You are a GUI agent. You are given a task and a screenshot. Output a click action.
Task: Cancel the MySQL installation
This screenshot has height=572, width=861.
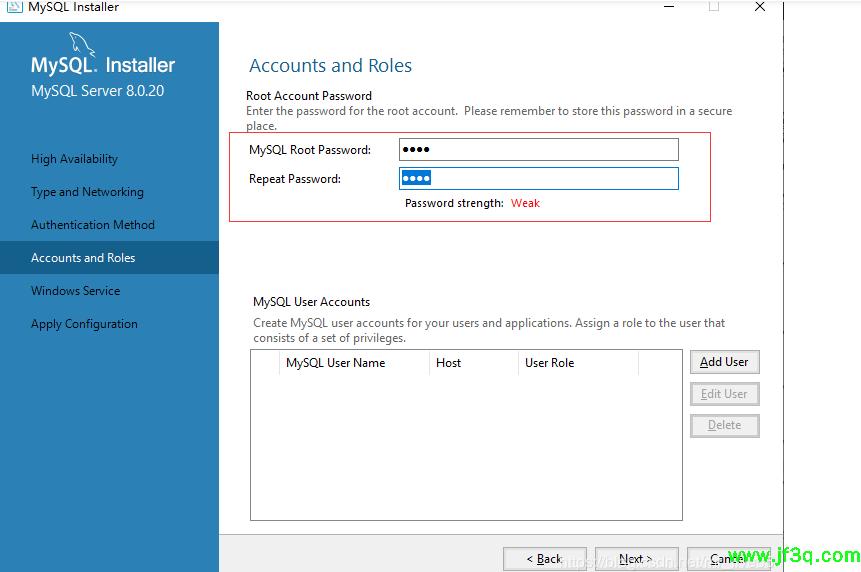pyautogui.click(x=727, y=559)
